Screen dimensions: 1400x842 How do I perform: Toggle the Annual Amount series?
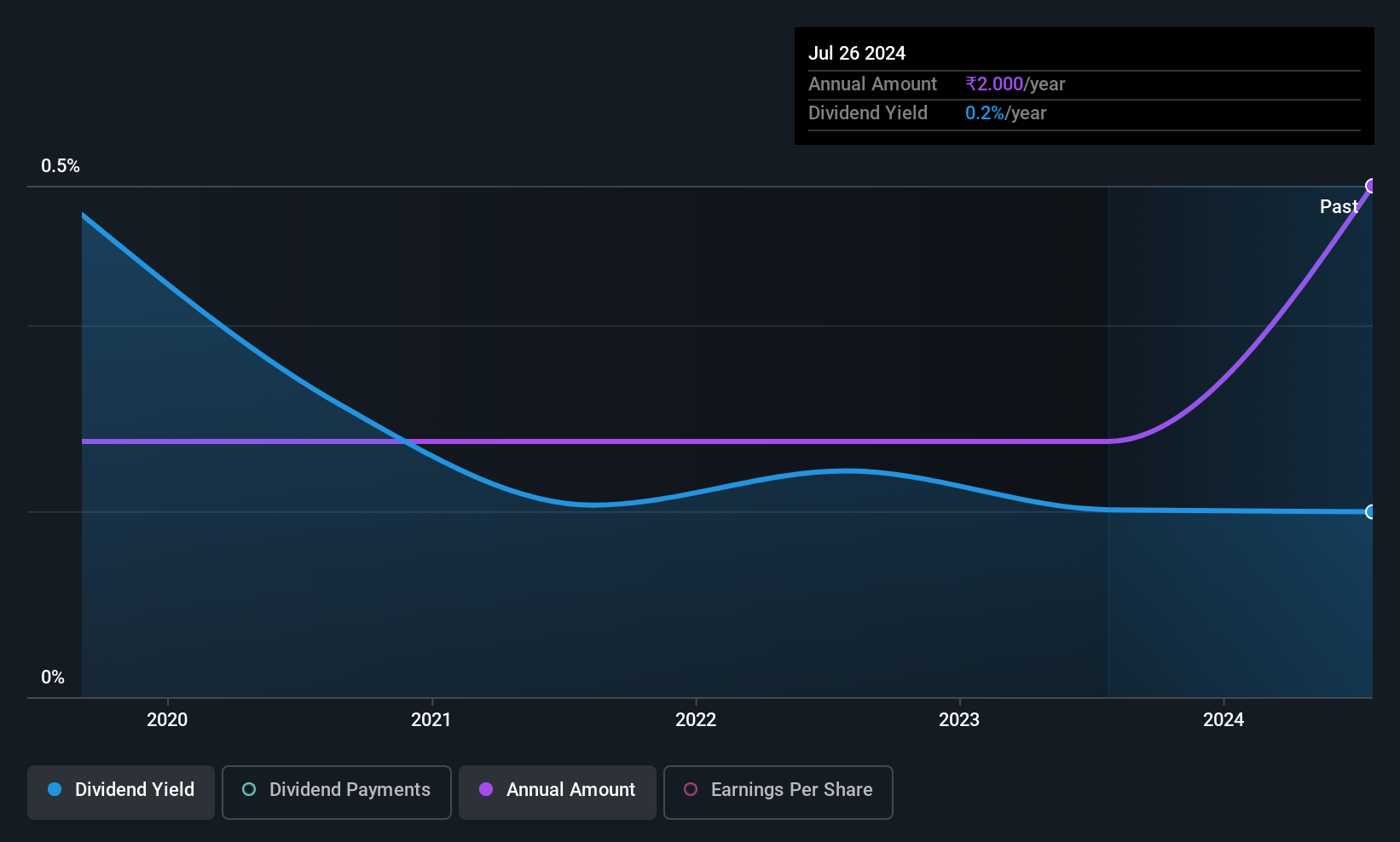tap(558, 793)
